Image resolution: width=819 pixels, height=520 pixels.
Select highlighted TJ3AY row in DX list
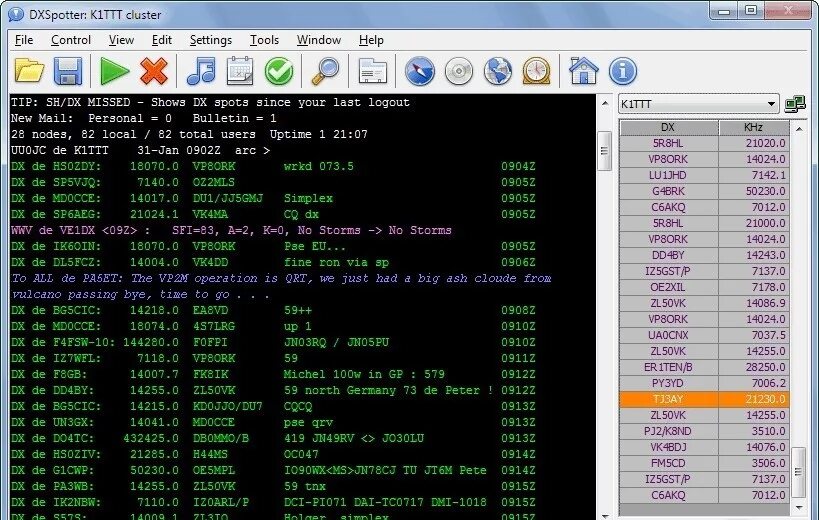pos(704,399)
